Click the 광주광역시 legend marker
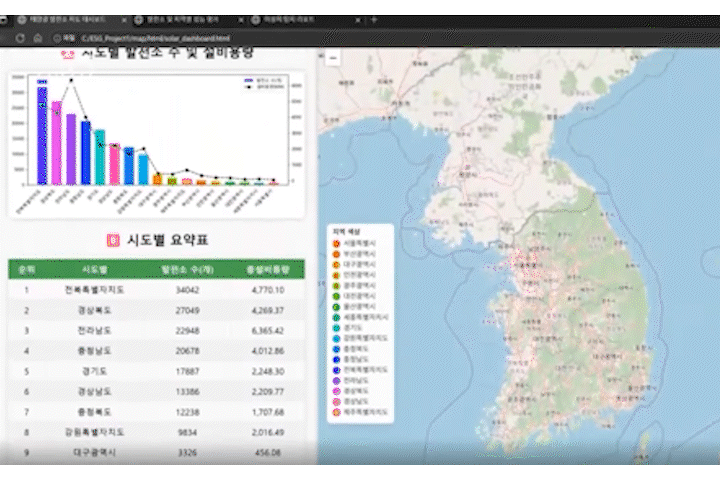This screenshot has width=720, height=480. [x=336, y=286]
